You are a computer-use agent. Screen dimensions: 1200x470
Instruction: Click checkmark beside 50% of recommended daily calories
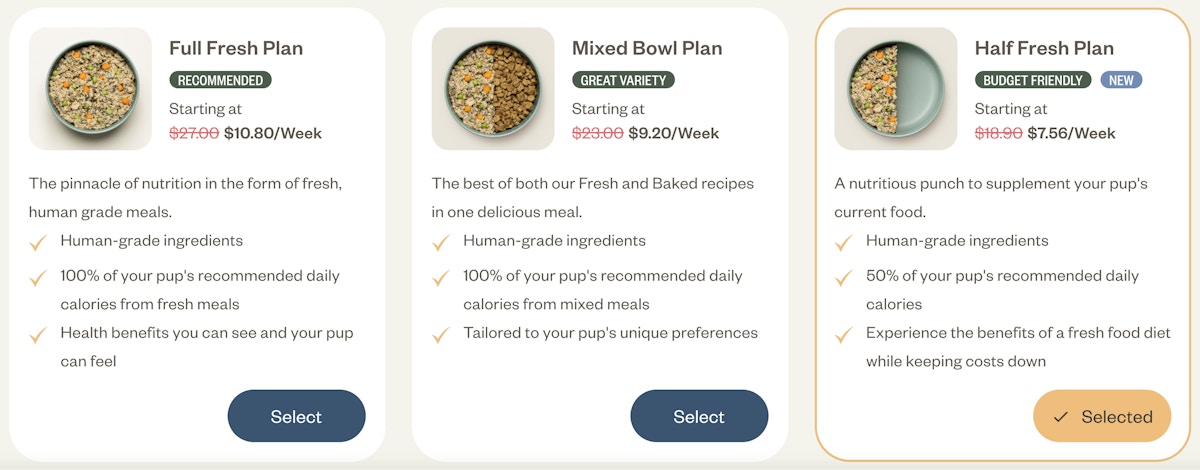point(844,277)
